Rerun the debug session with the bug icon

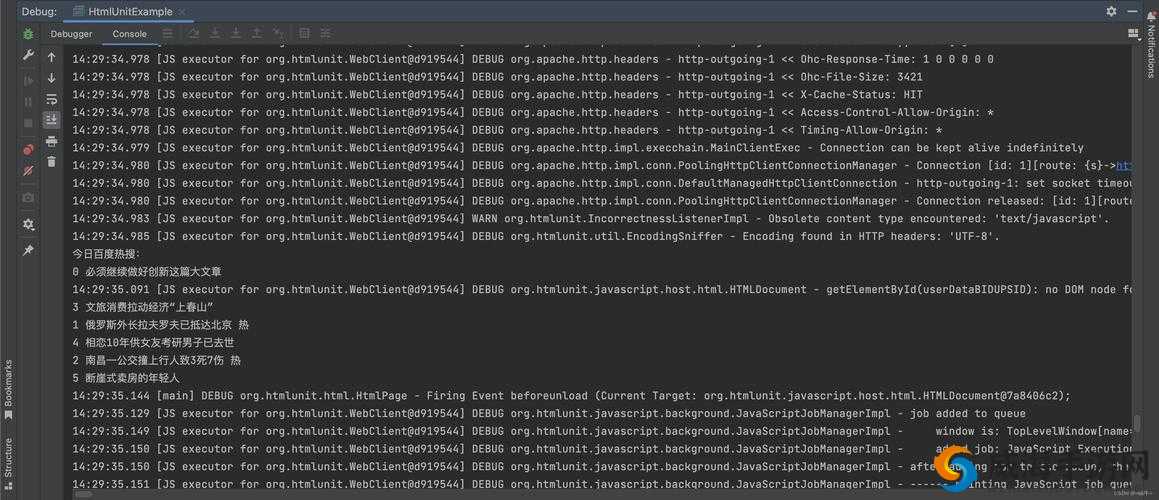(28, 34)
